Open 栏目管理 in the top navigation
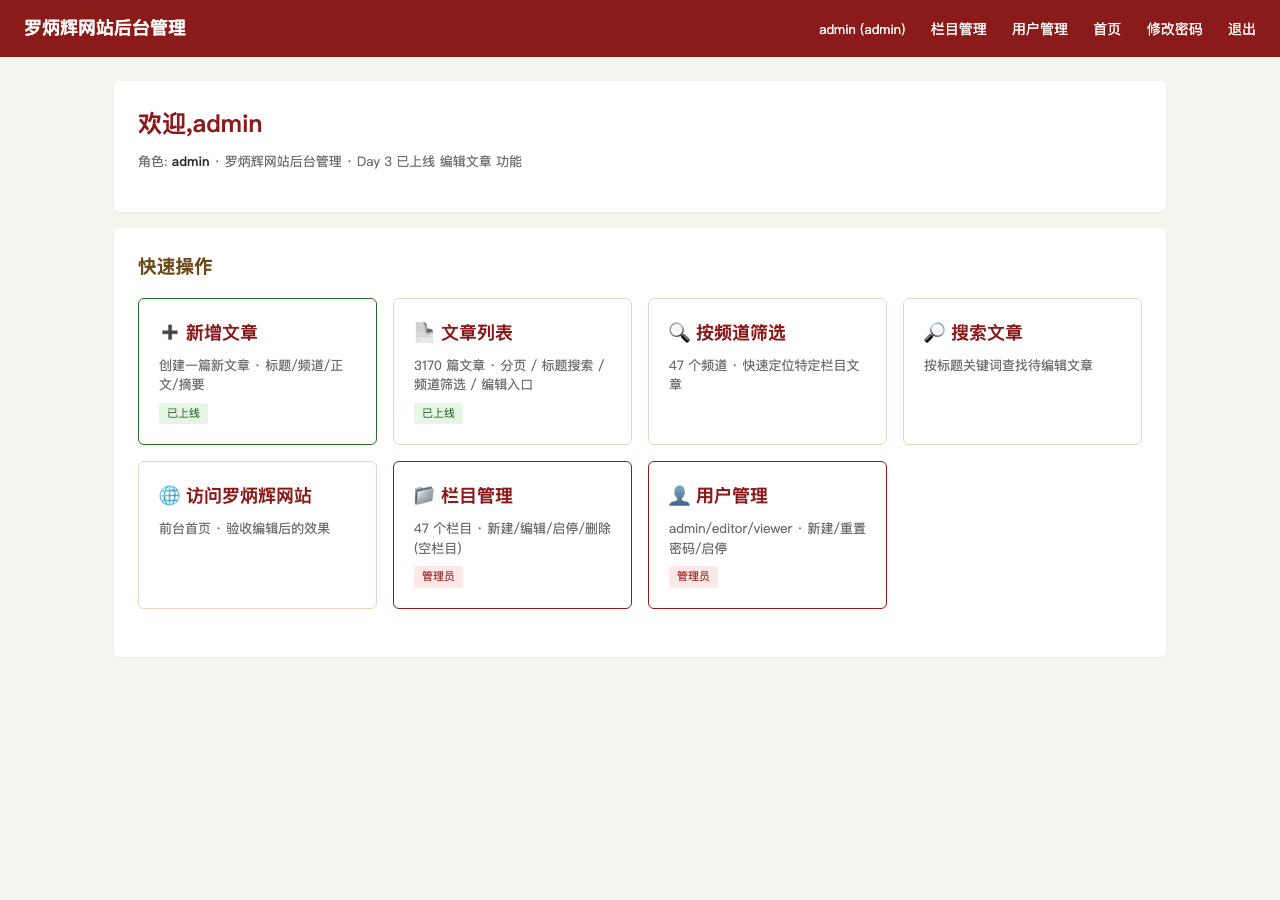Viewport: 1280px width, 900px height. [959, 29]
